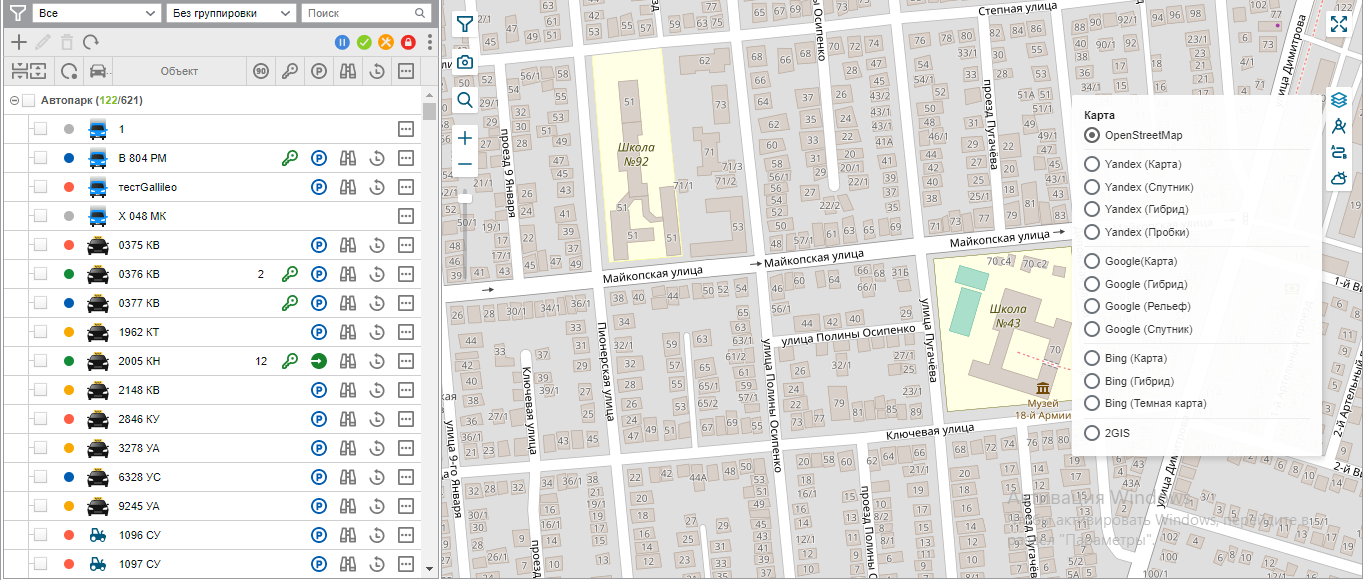Click the map zoom slider handle
The image size is (1365, 580).
pyautogui.click(x=465, y=198)
